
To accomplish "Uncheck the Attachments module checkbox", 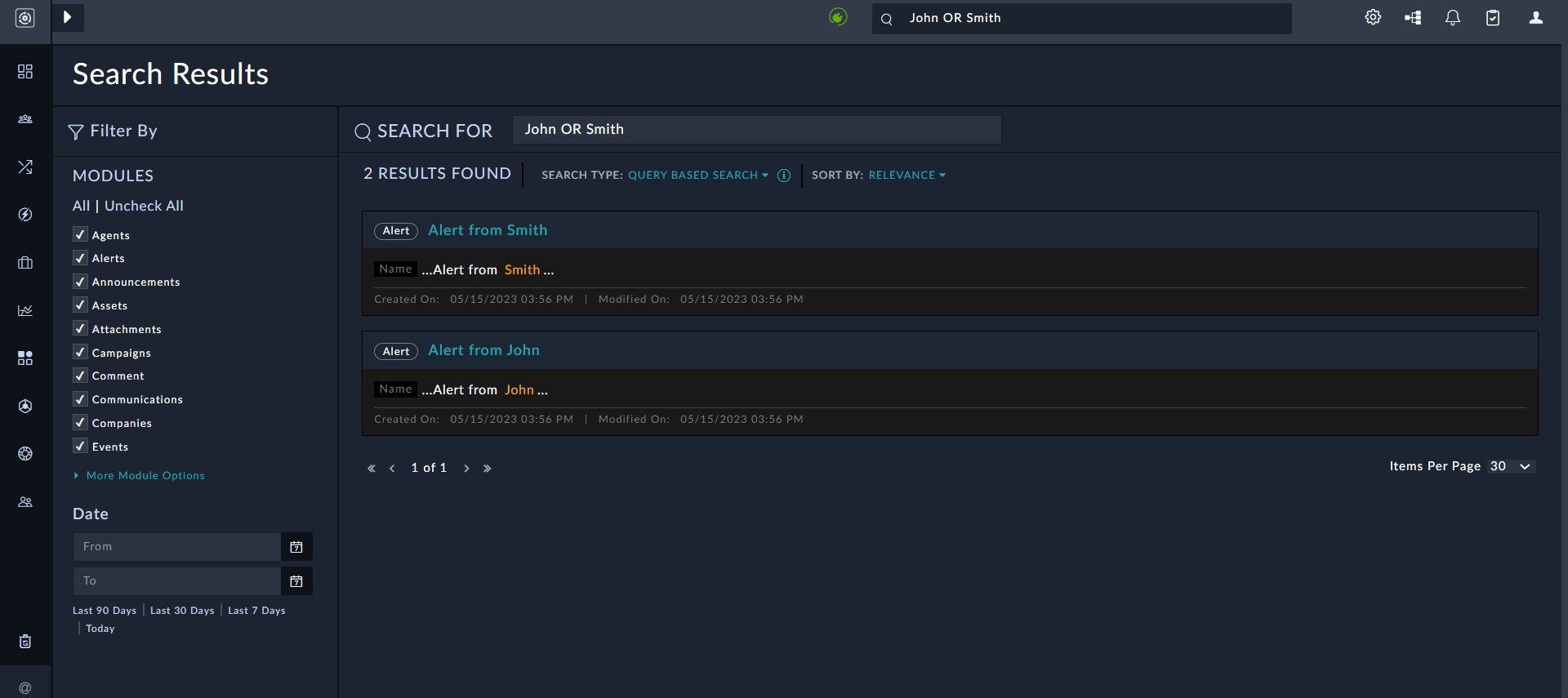I will 80,329.
